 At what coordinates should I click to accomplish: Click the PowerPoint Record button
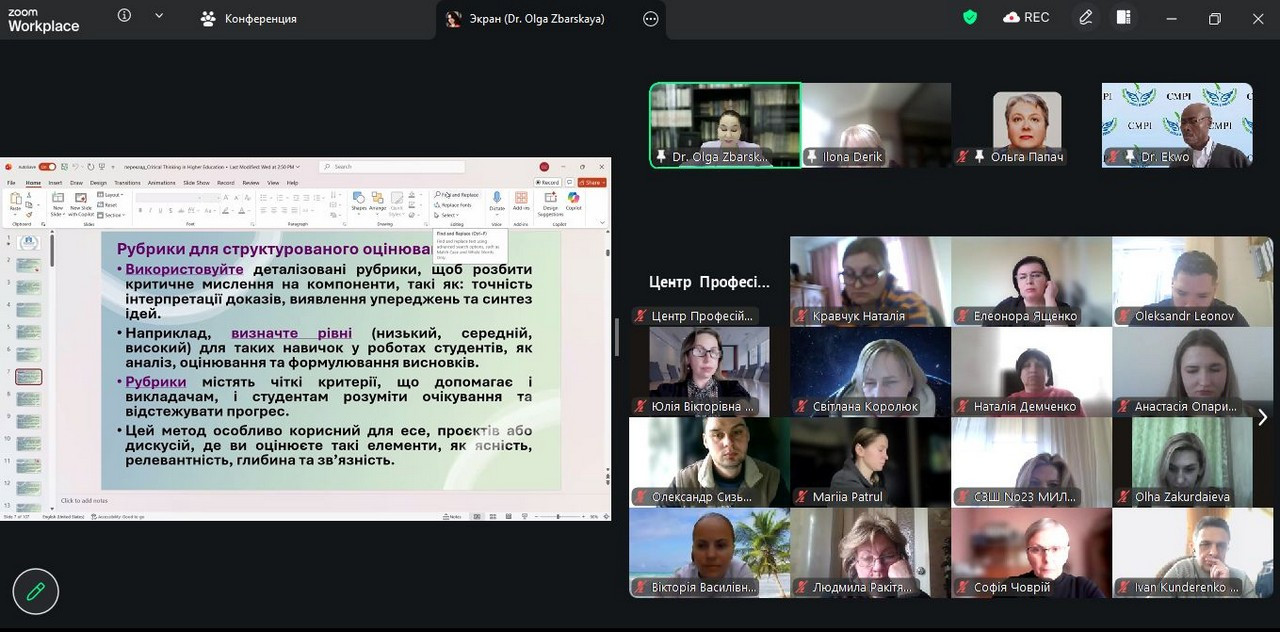pos(547,182)
